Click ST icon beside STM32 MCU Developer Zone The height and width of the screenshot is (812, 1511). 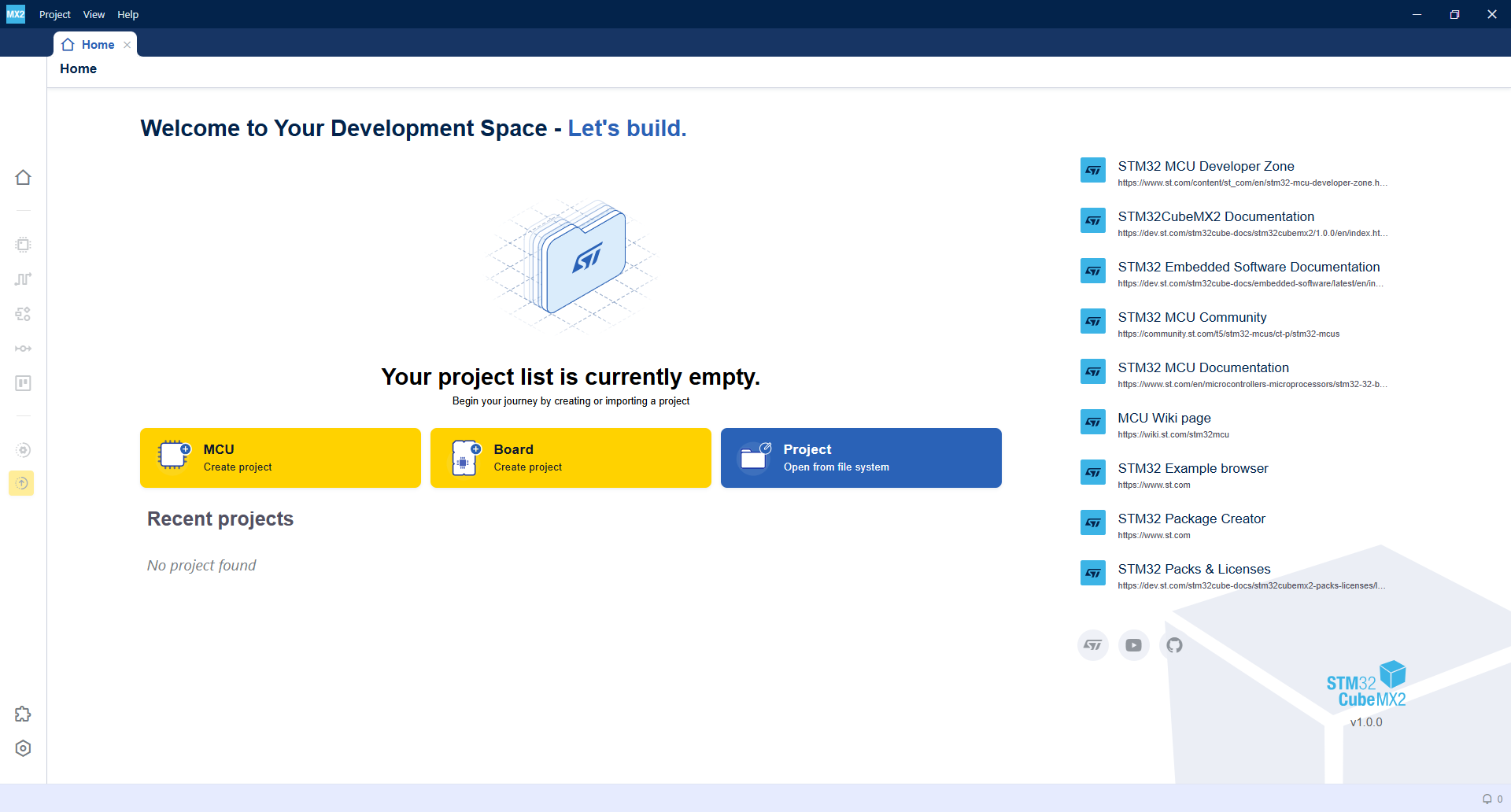(1093, 170)
